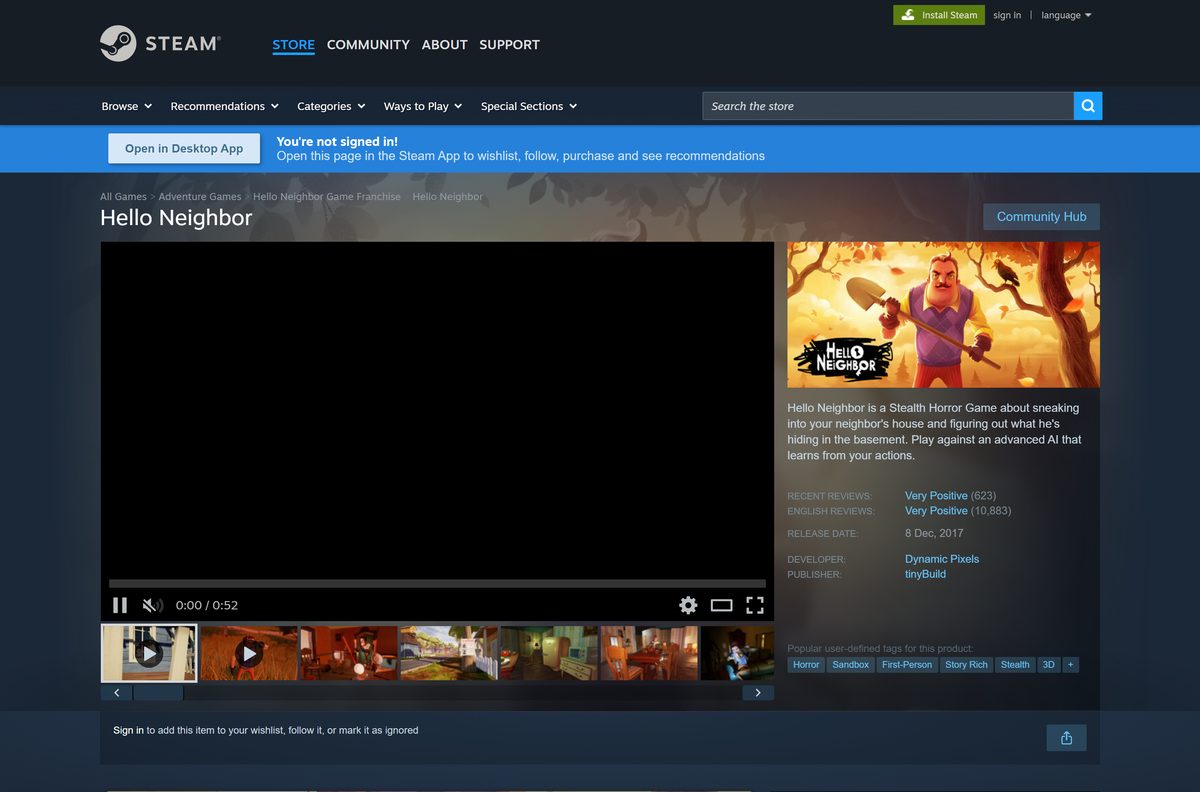Select the sixth screenshot thumbnail
Screen dimensions: 1200x792
tap(649, 654)
